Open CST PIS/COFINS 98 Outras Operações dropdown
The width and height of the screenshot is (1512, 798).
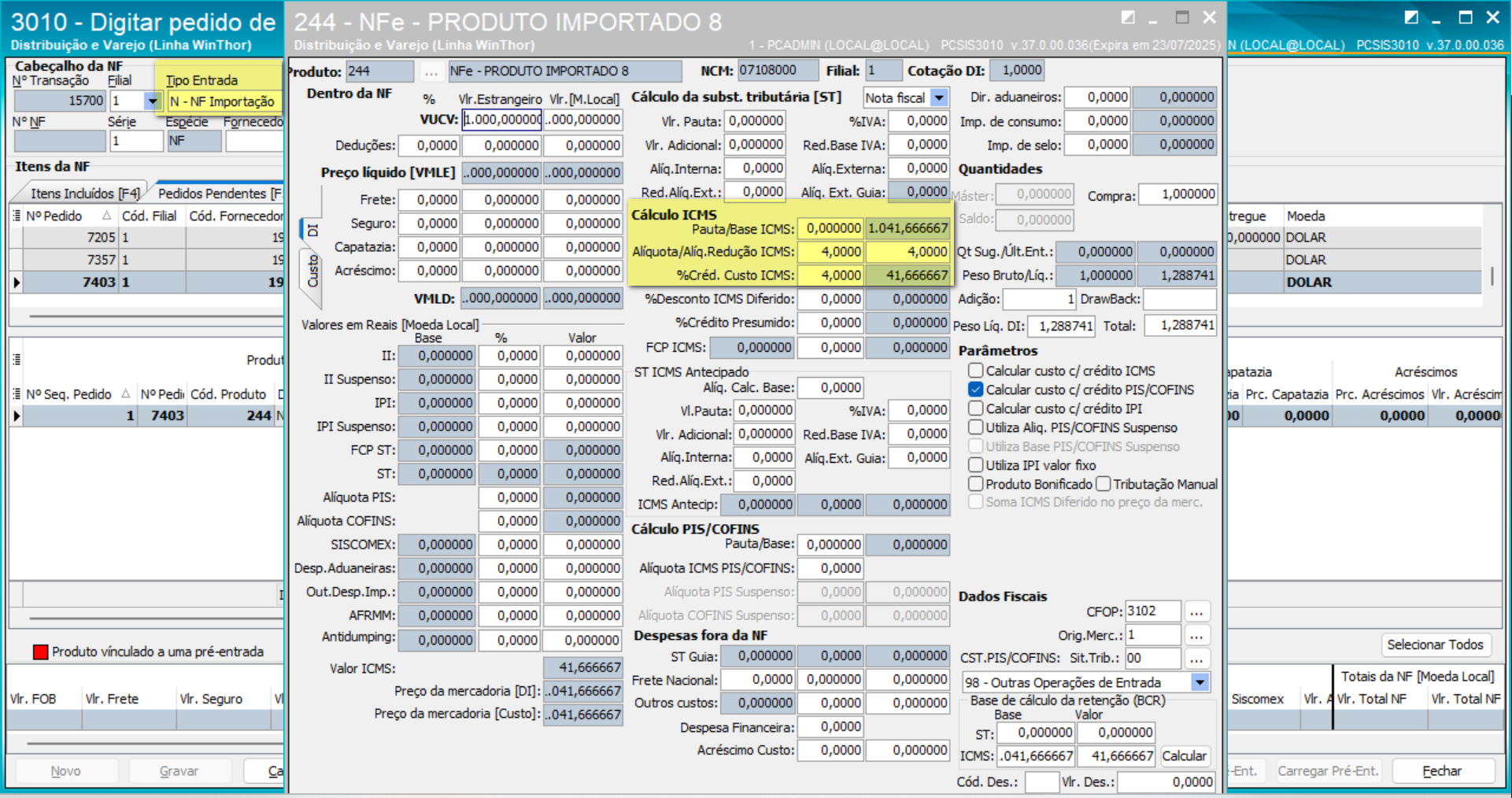tap(1200, 682)
